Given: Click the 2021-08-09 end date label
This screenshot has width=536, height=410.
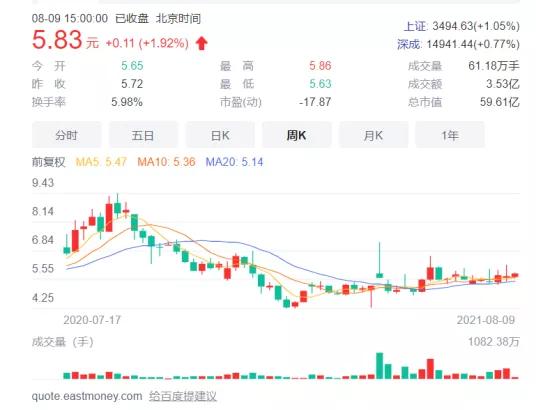Looking at the screenshot, I should [486, 320].
